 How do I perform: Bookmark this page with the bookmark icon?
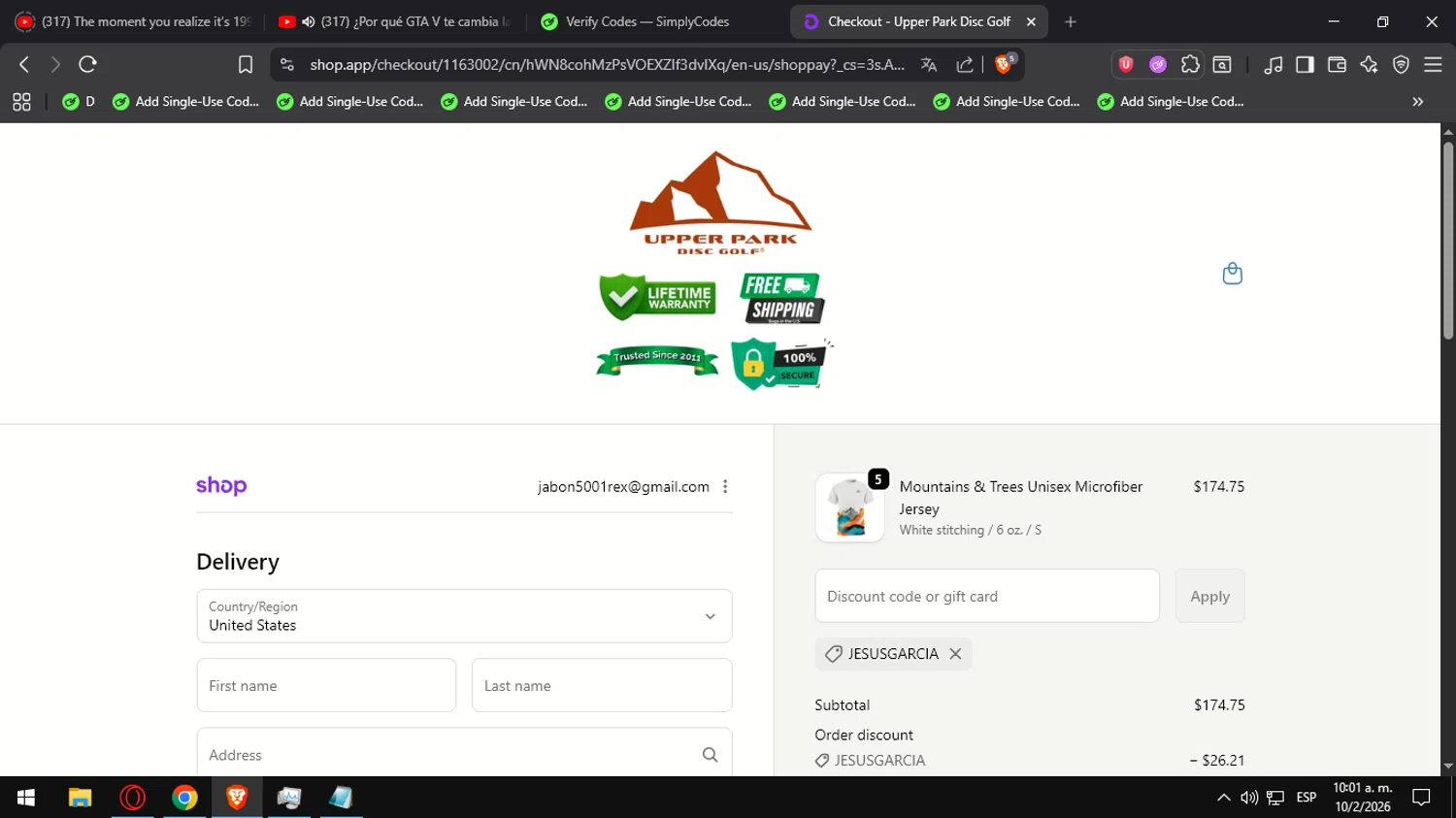click(x=246, y=64)
